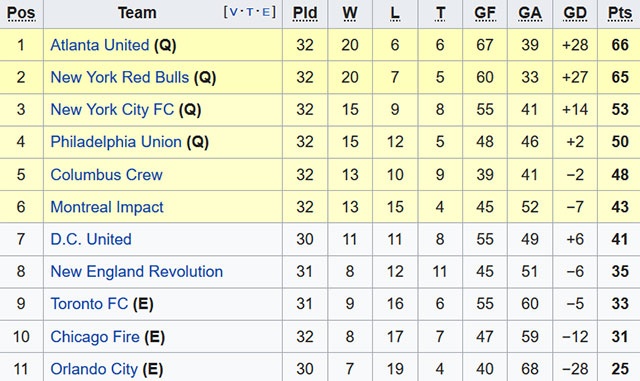Open the New York Red Bulls link
640x381 pixels.
[120, 77]
